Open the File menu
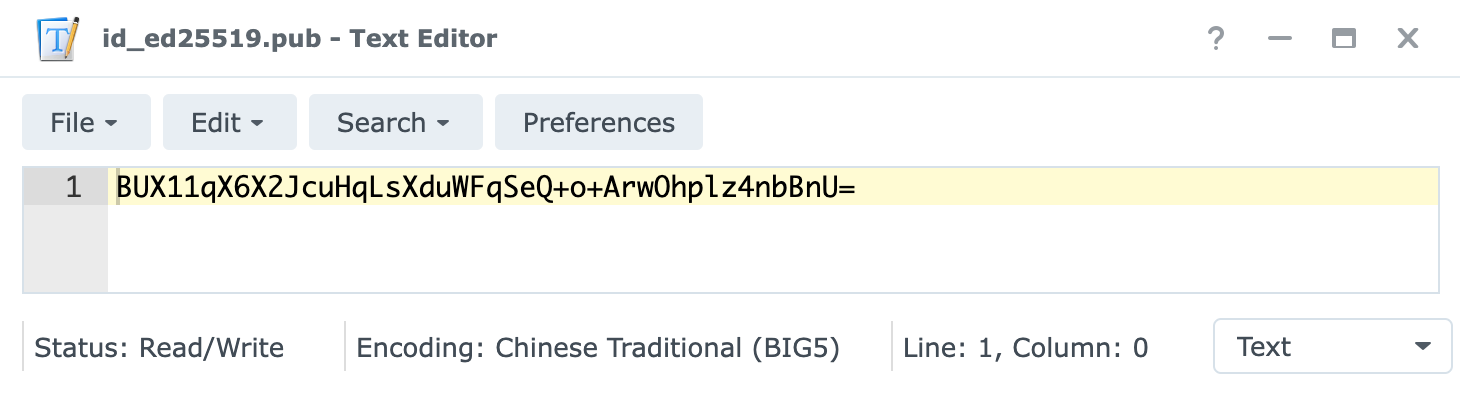Screen dimensions: 1460x396 [x=86, y=122]
